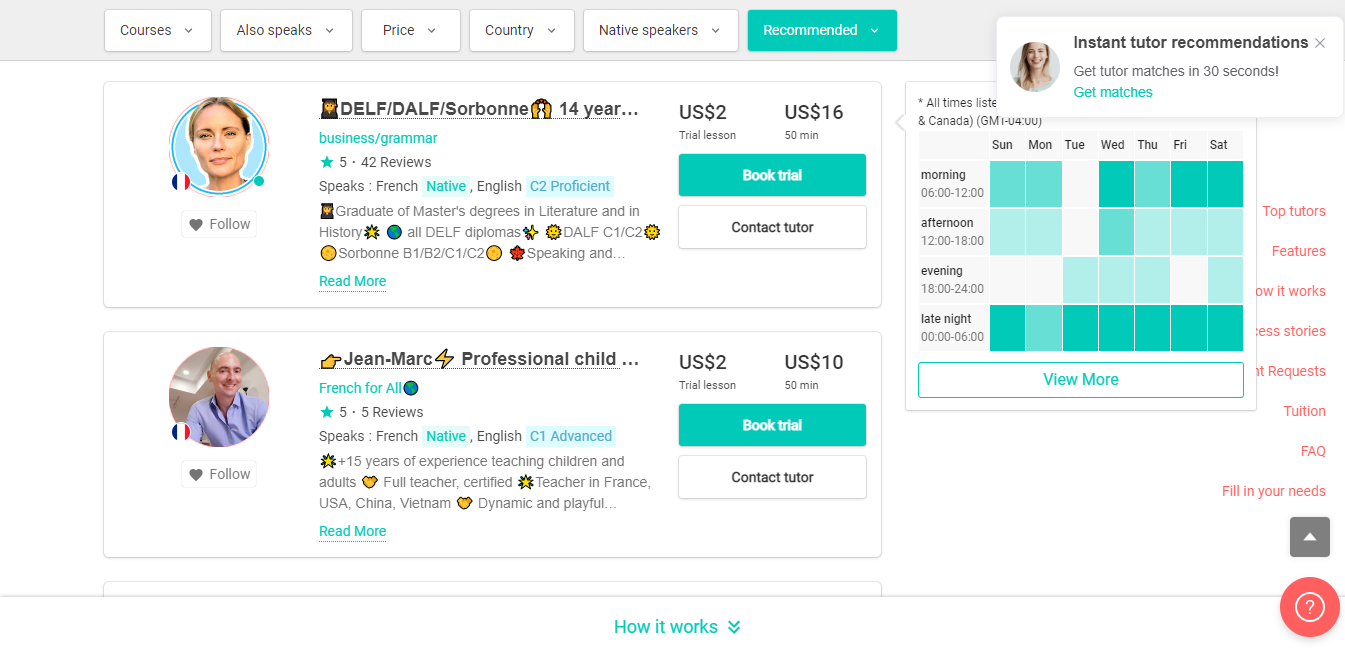Click the Get matches link

pyautogui.click(x=1112, y=92)
